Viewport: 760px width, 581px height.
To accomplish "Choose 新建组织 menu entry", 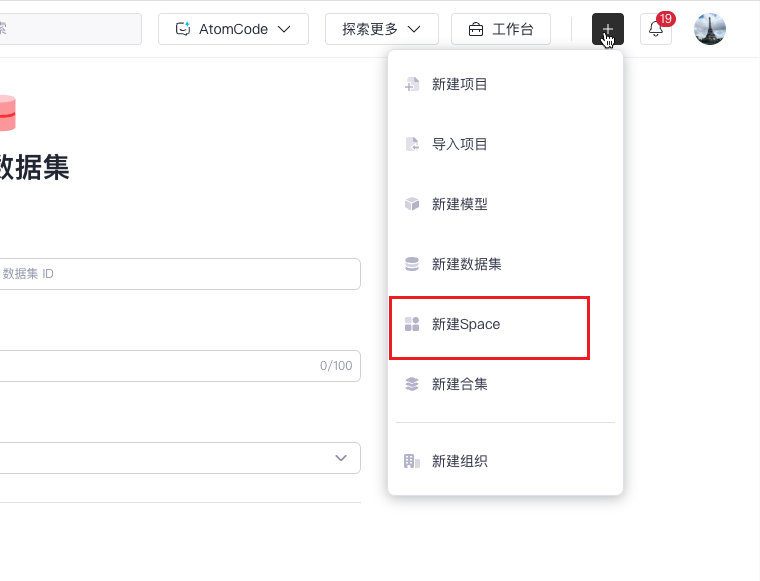I will (x=506, y=461).
